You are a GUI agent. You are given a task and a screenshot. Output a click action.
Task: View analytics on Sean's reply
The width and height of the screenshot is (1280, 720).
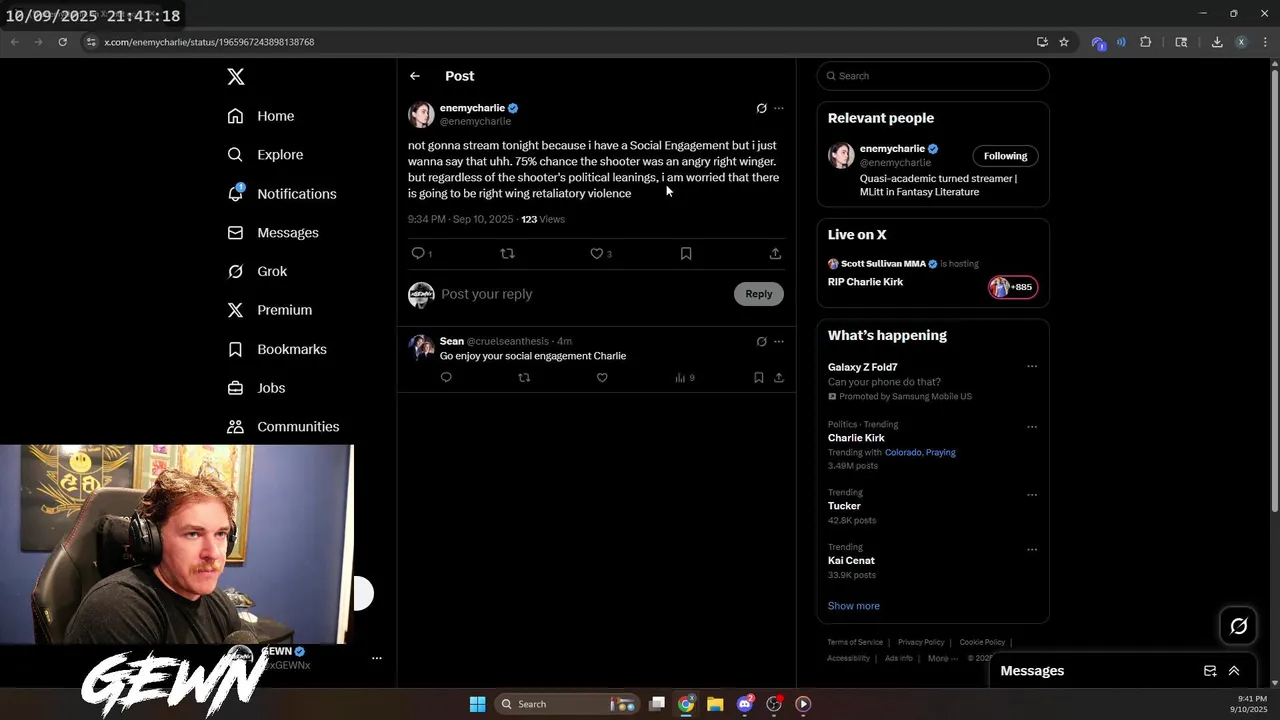coord(685,378)
